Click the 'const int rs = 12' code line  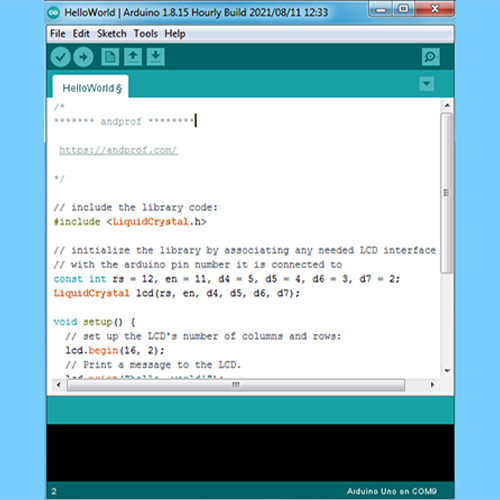[x=227, y=279]
